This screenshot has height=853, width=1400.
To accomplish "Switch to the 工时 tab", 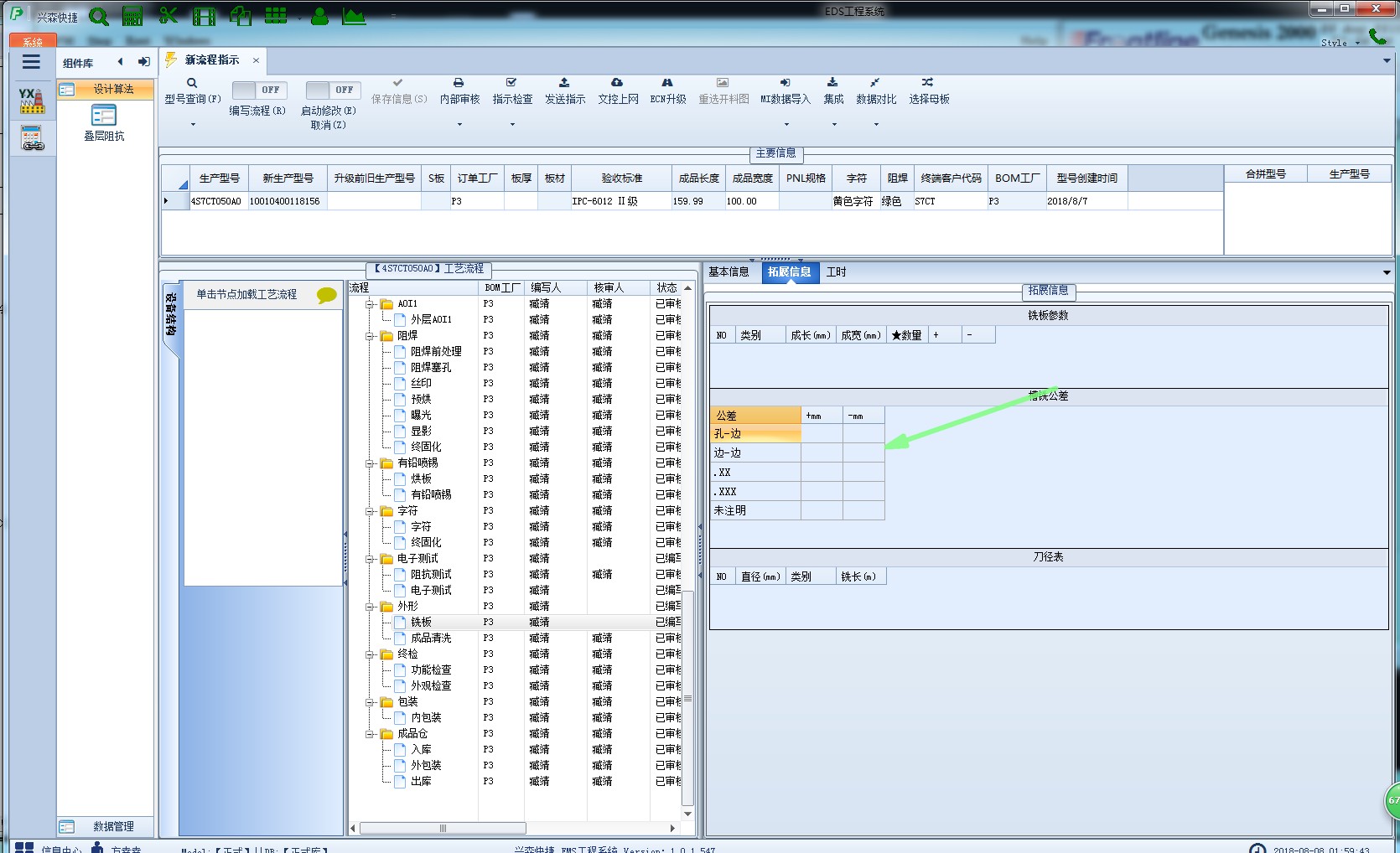I will [x=837, y=272].
